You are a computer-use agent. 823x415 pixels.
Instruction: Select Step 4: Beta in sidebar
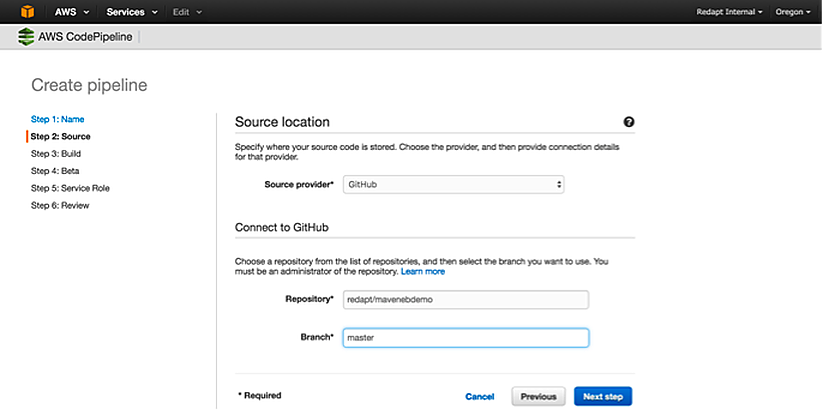55,171
